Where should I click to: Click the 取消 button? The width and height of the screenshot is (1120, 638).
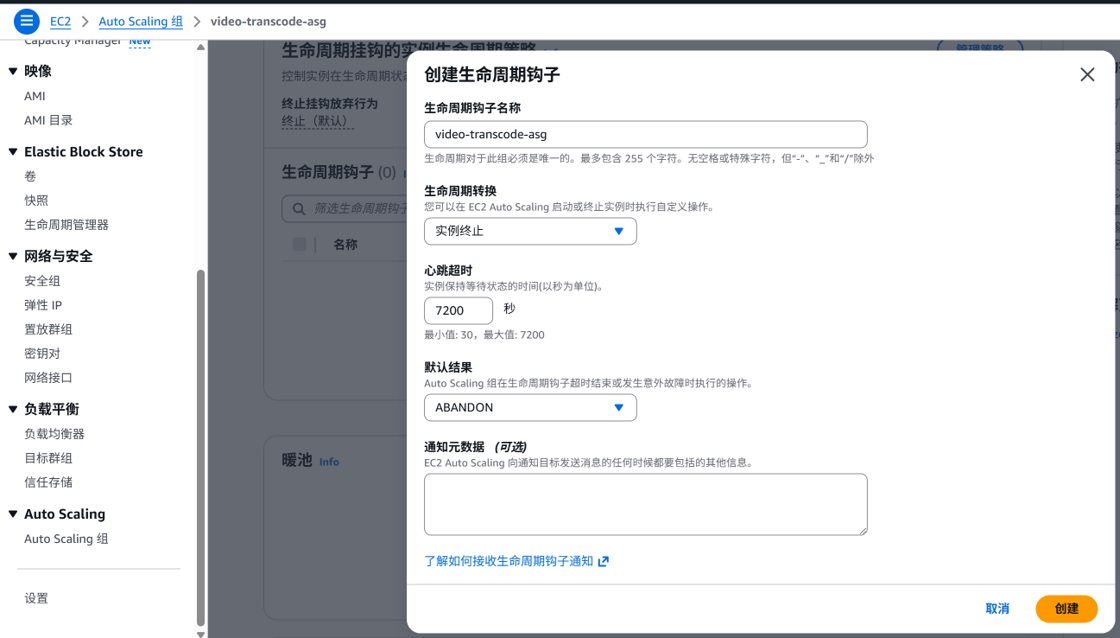(997, 609)
